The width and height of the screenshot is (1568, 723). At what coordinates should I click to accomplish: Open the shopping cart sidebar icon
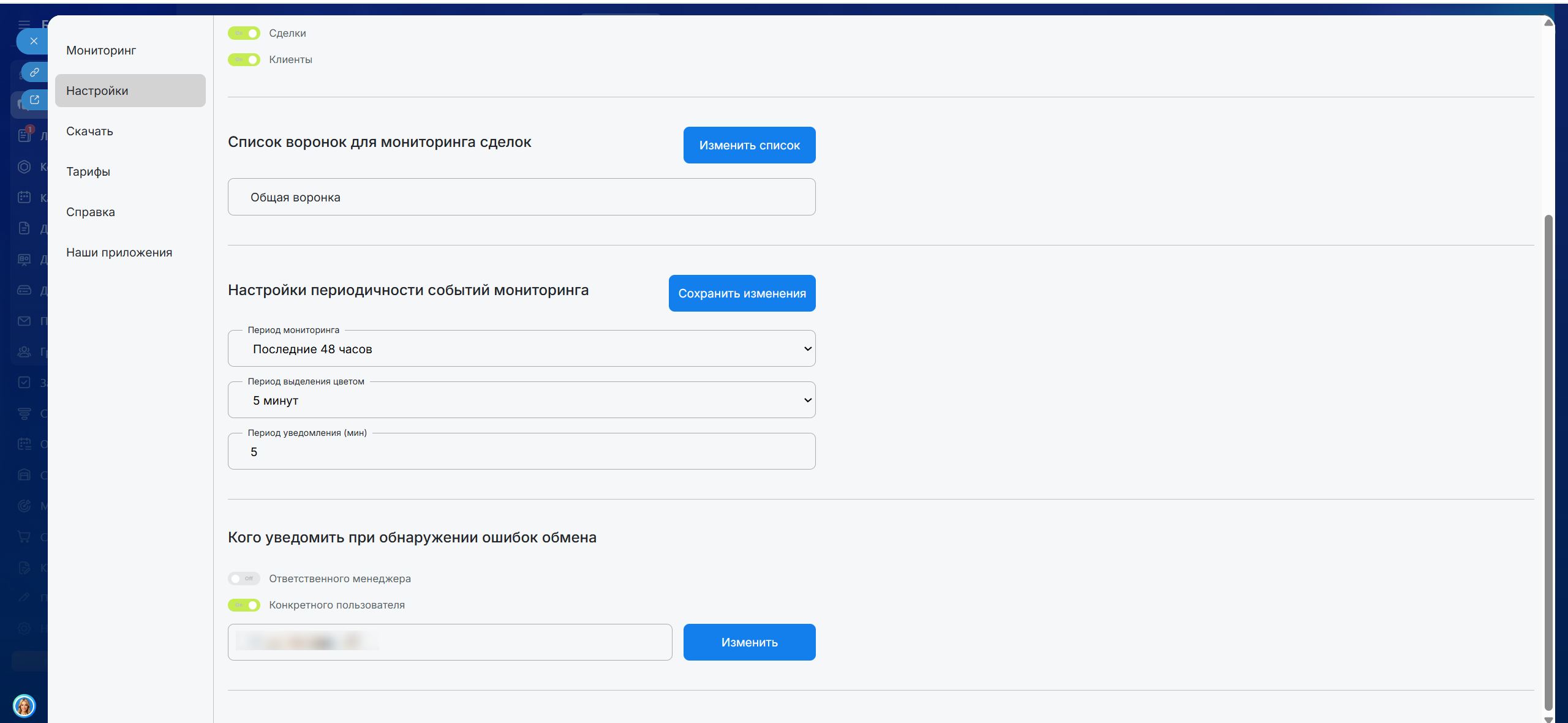click(24, 537)
